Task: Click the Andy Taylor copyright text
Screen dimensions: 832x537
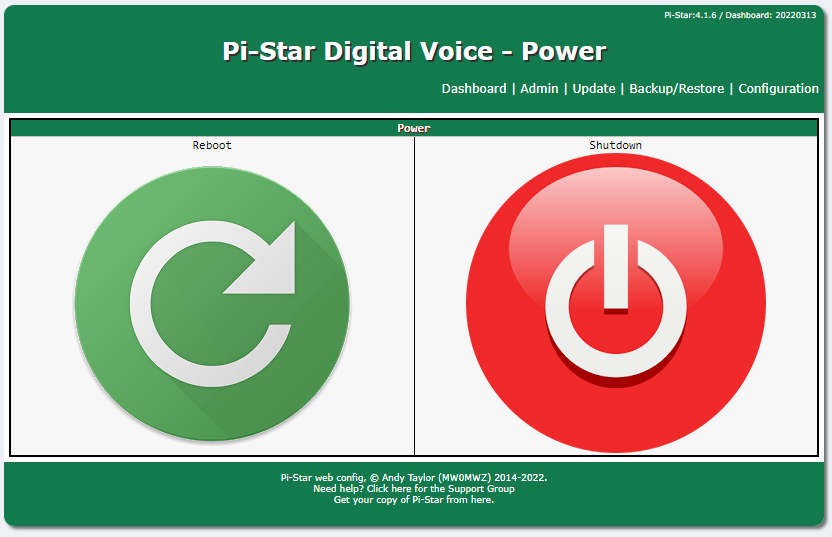Action: [414, 478]
